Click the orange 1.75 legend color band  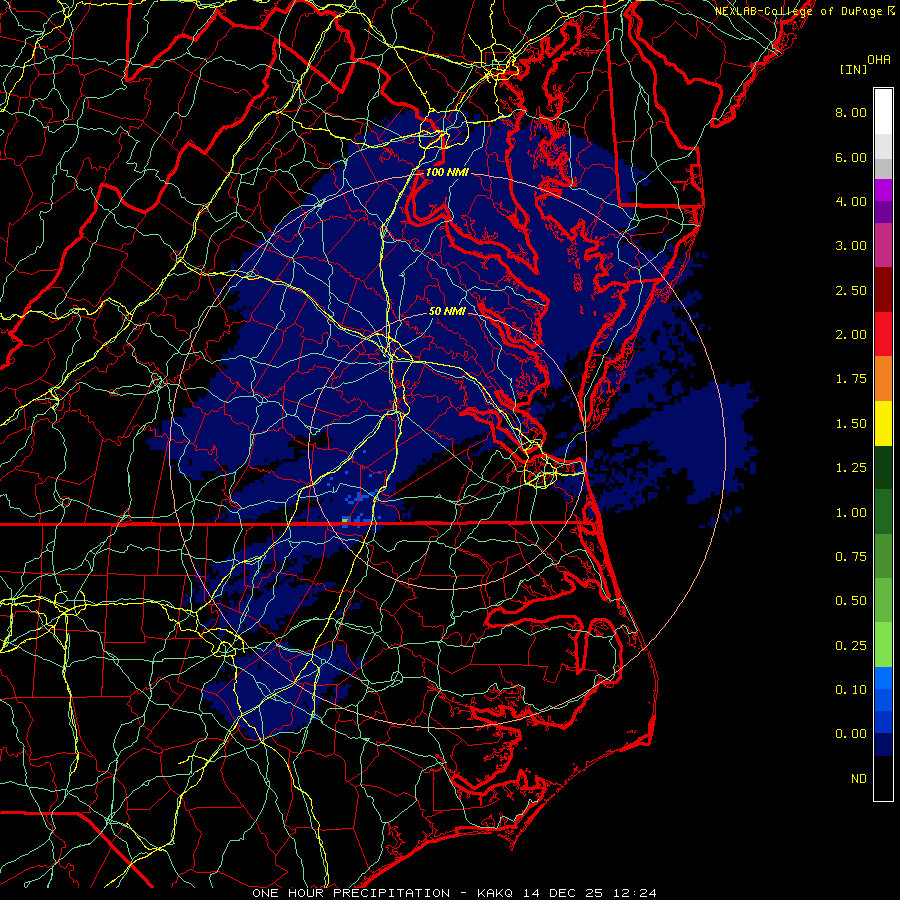click(x=883, y=378)
